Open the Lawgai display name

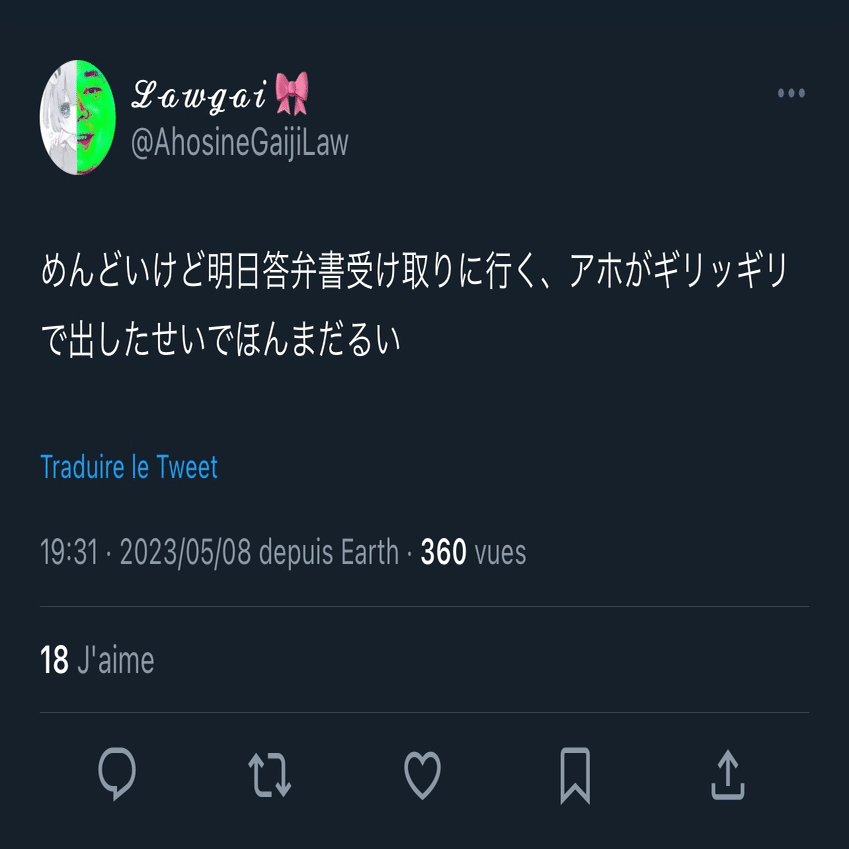pyautogui.click(x=199, y=95)
